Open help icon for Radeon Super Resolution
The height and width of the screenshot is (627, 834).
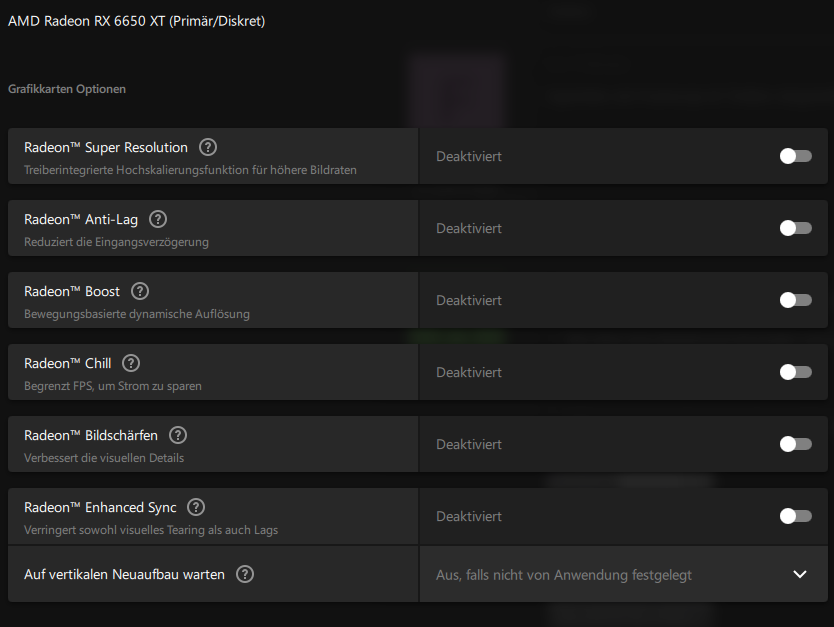[208, 147]
